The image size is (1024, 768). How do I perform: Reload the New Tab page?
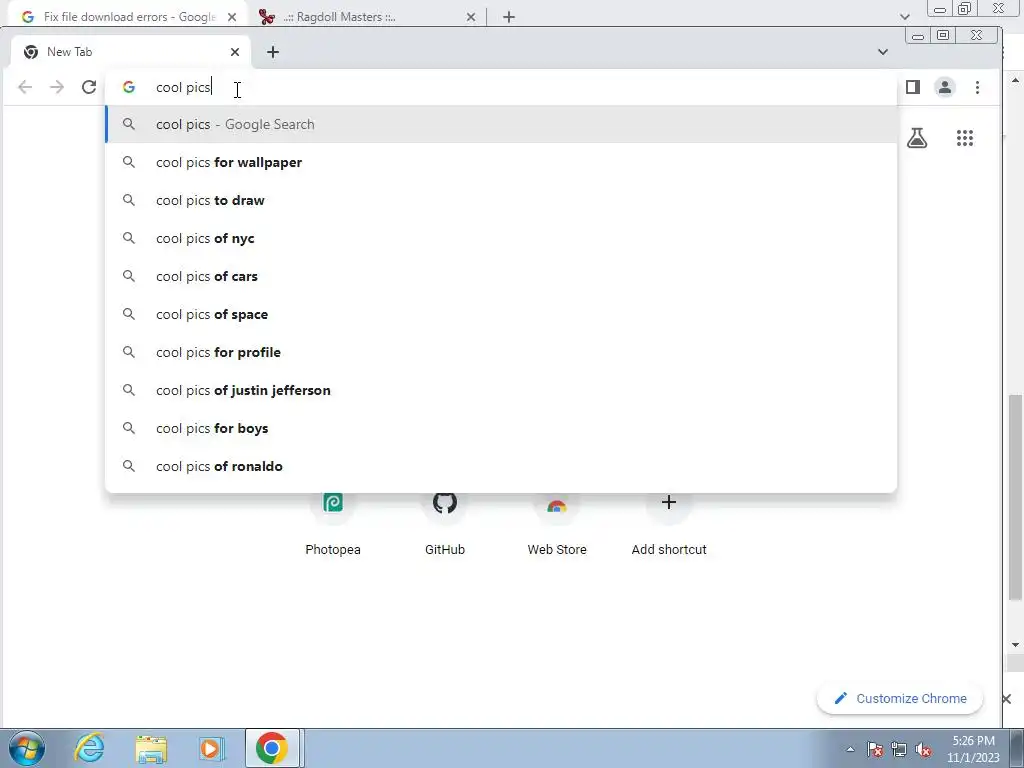(89, 87)
